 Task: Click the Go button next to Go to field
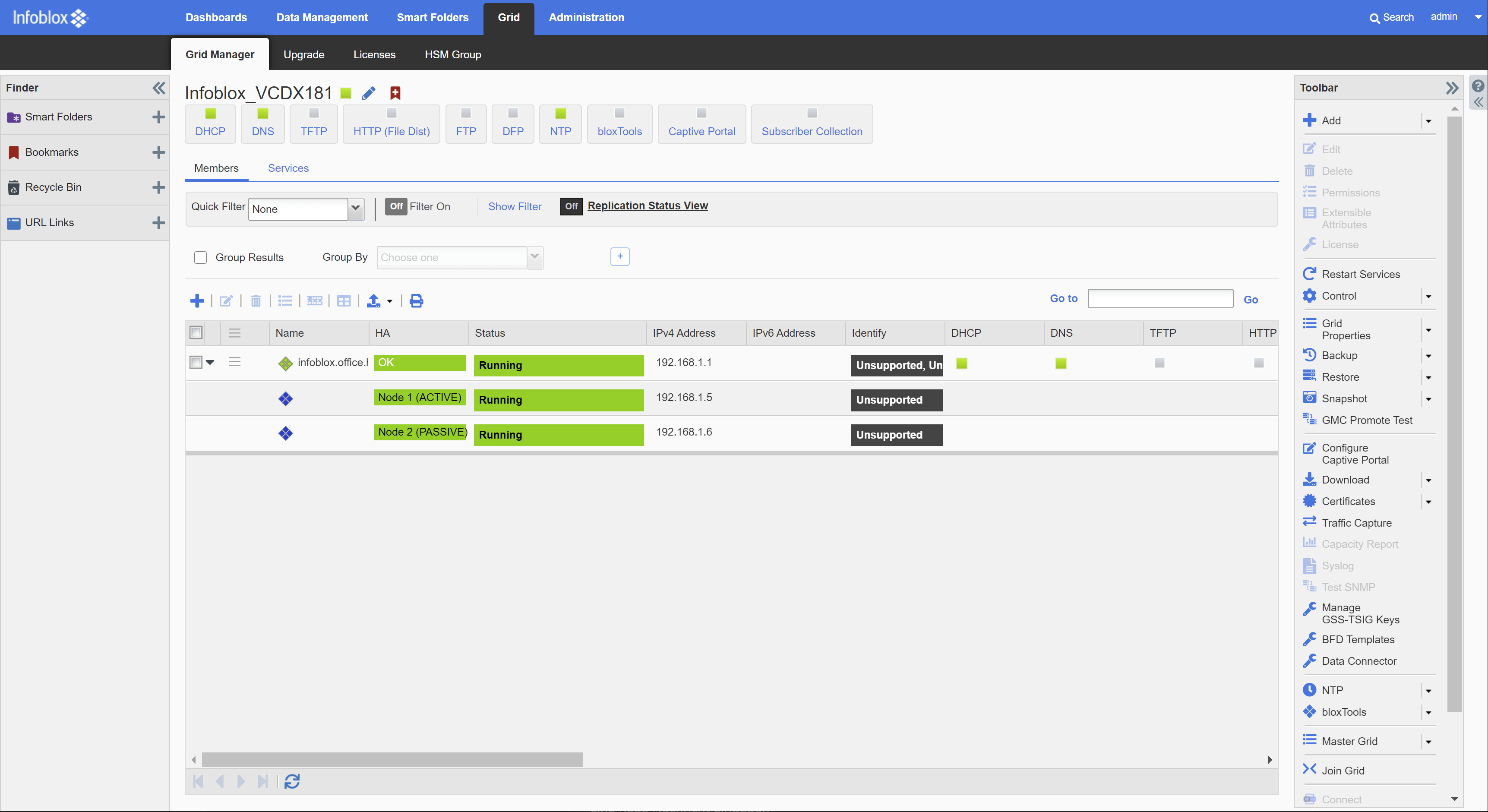tap(1250, 299)
